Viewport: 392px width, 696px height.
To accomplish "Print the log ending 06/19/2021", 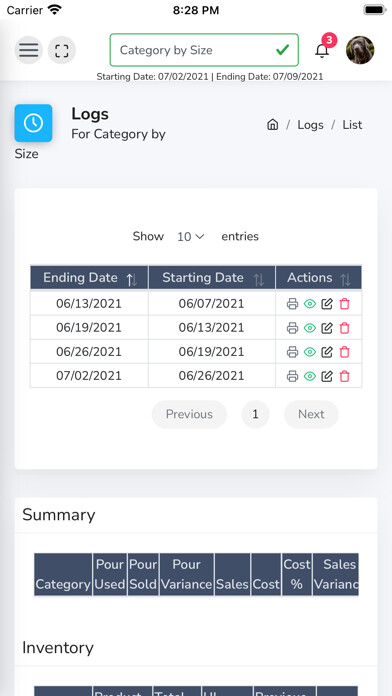I will (x=292, y=328).
